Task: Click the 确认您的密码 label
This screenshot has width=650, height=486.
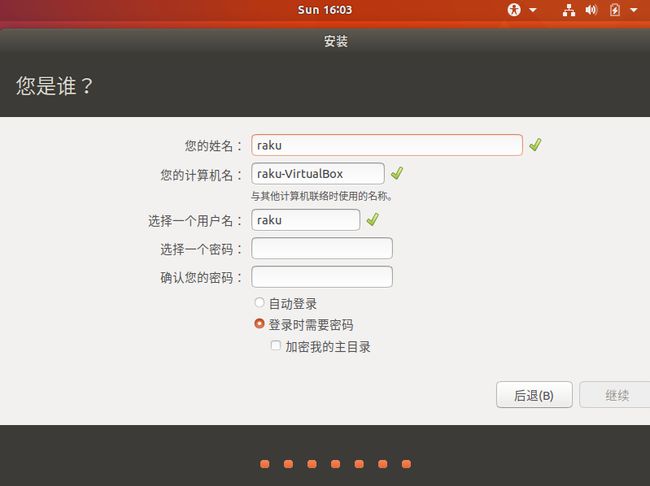Action: coord(201,277)
